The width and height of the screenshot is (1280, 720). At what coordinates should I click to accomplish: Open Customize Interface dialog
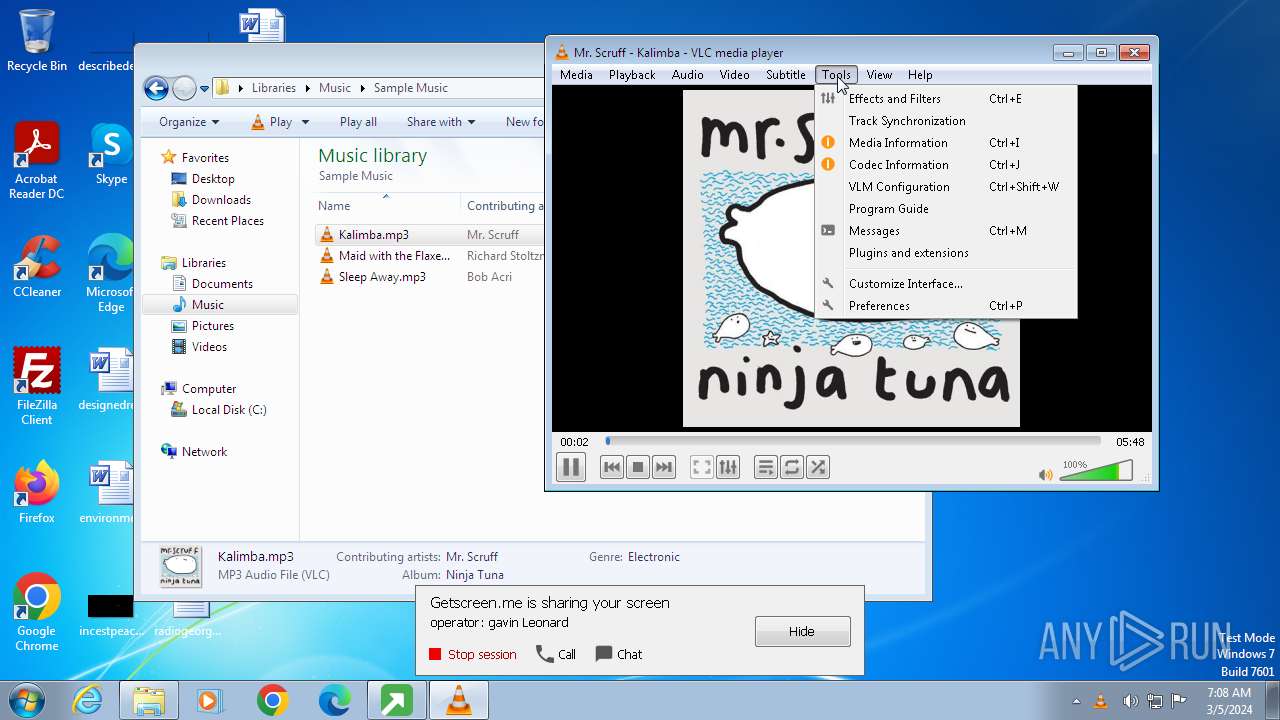(946, 284)
